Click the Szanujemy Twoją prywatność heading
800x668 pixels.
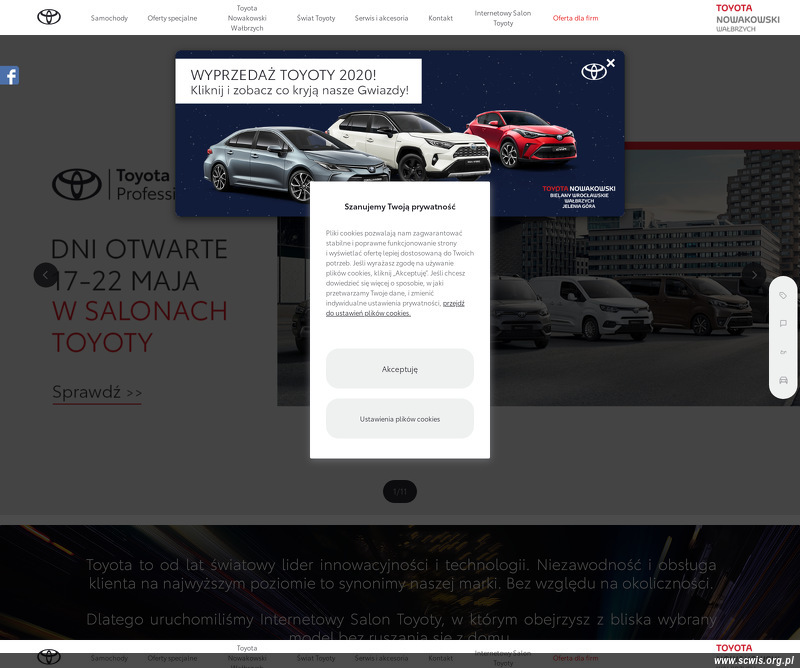399,207
